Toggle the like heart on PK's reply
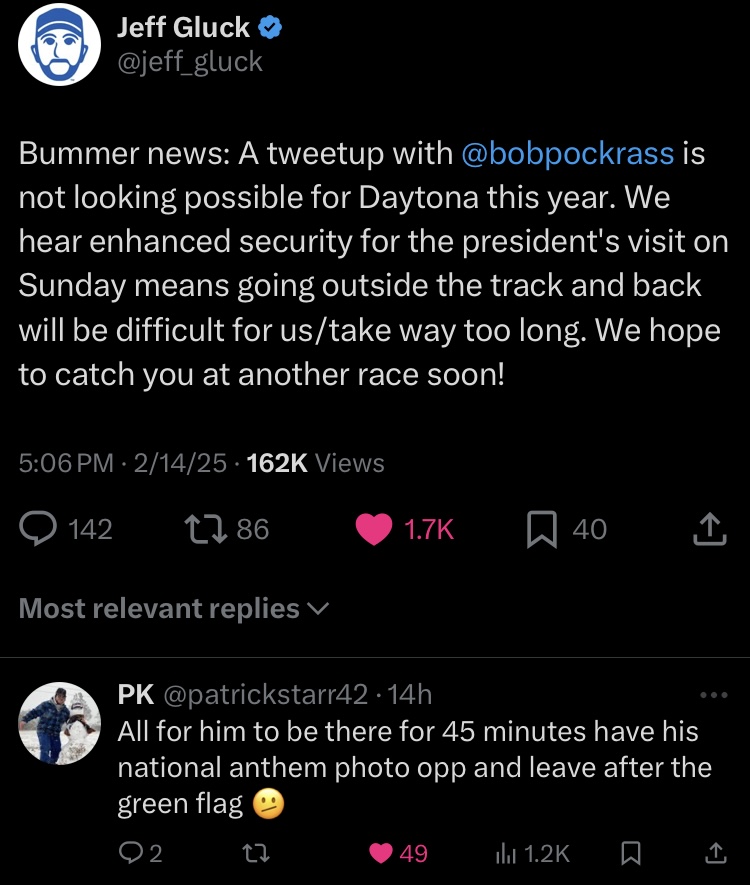750x885 pixels. point(380,853)
